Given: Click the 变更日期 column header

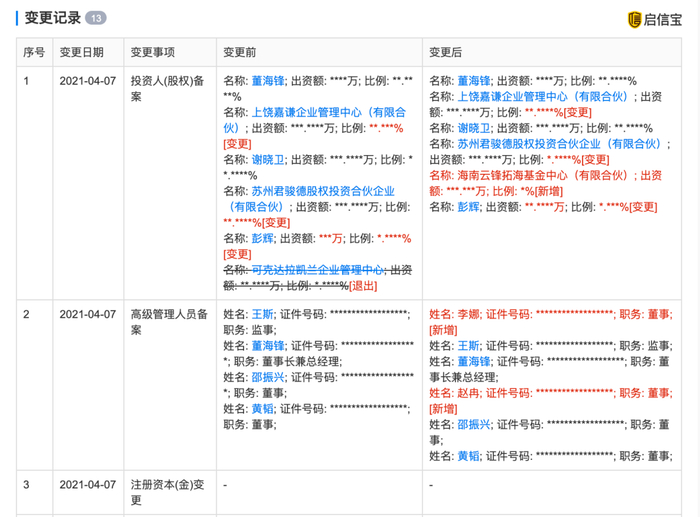Looking at the screenshot, I should click(x=82, y=52).
